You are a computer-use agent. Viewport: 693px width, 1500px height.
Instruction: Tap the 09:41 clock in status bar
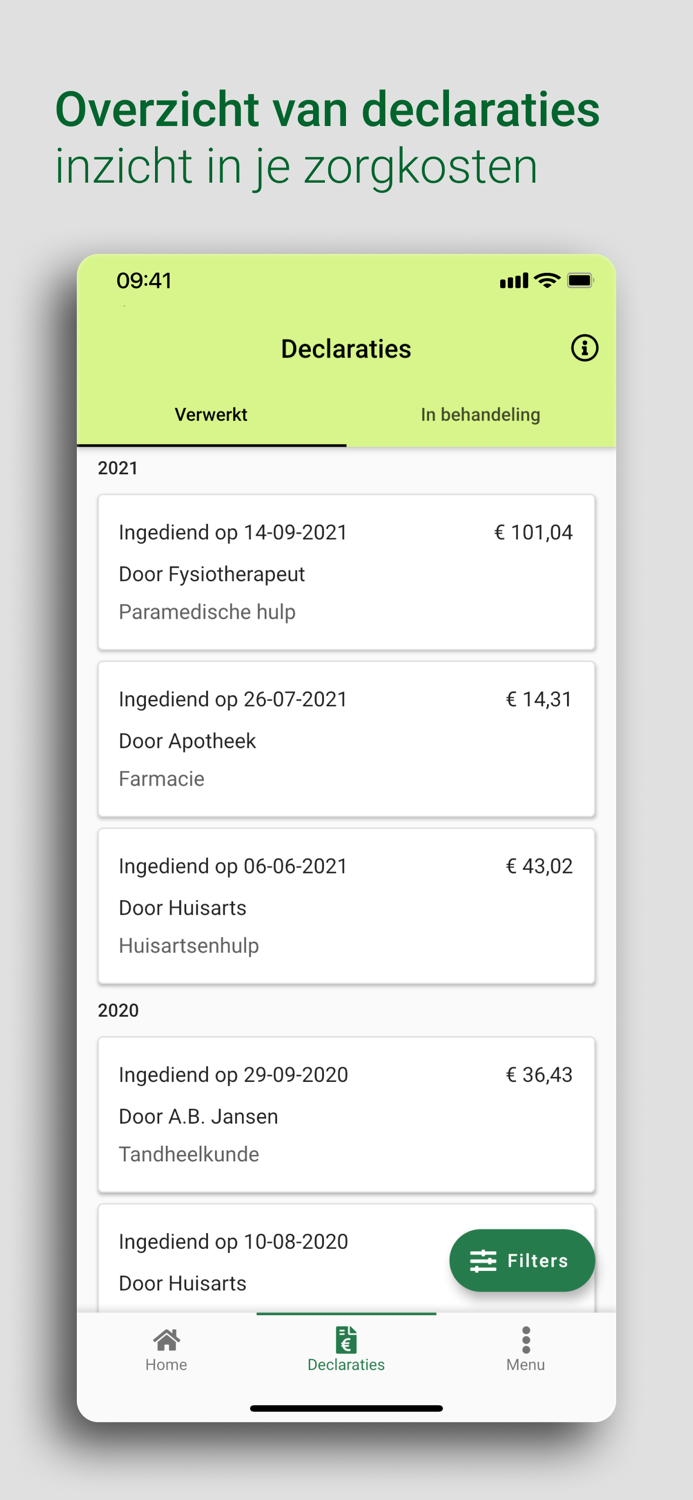144,281
